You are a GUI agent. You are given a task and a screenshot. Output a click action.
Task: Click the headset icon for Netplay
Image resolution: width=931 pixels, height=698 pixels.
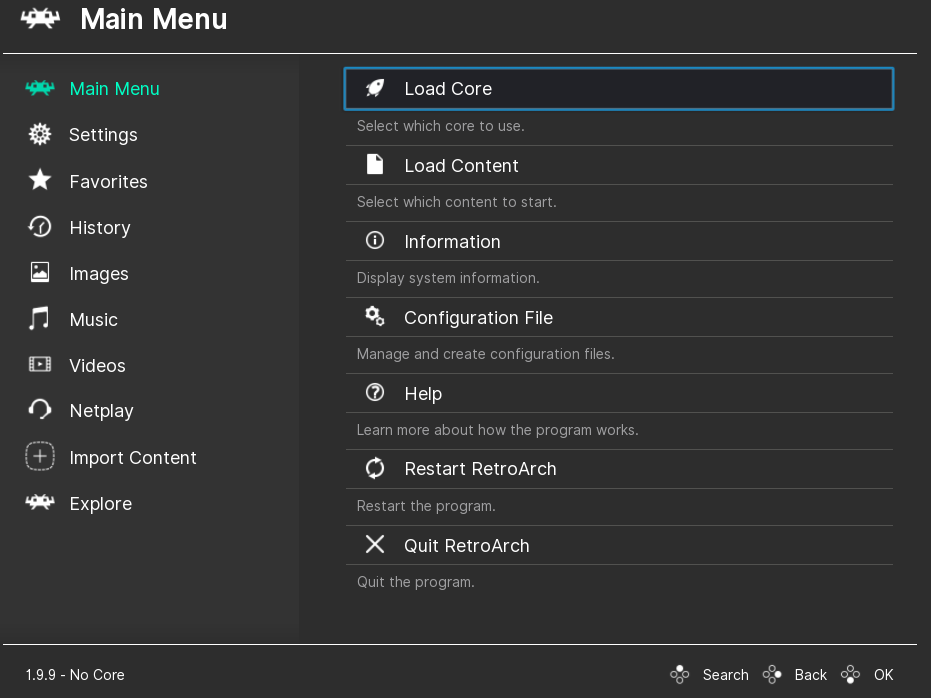tap(40, 410)
